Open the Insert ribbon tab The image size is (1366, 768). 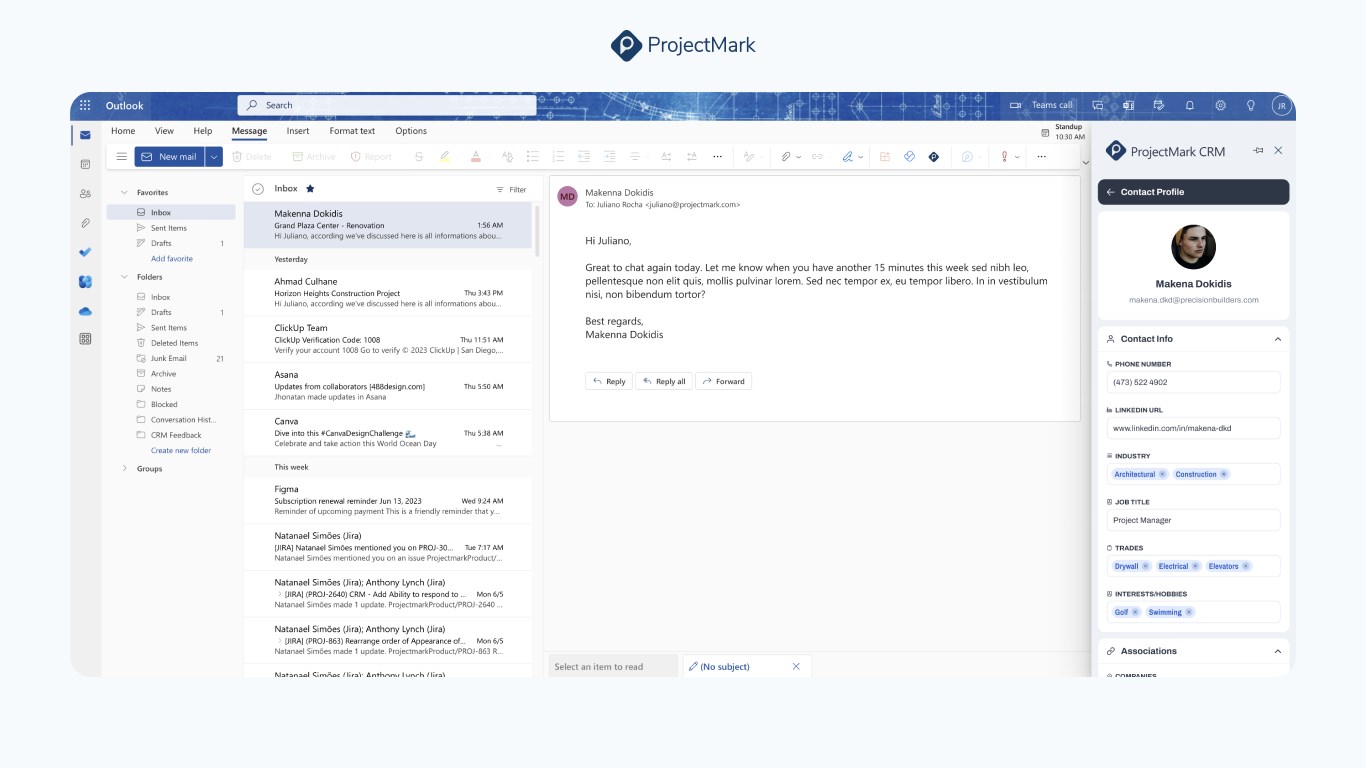(x=298, y=131)
